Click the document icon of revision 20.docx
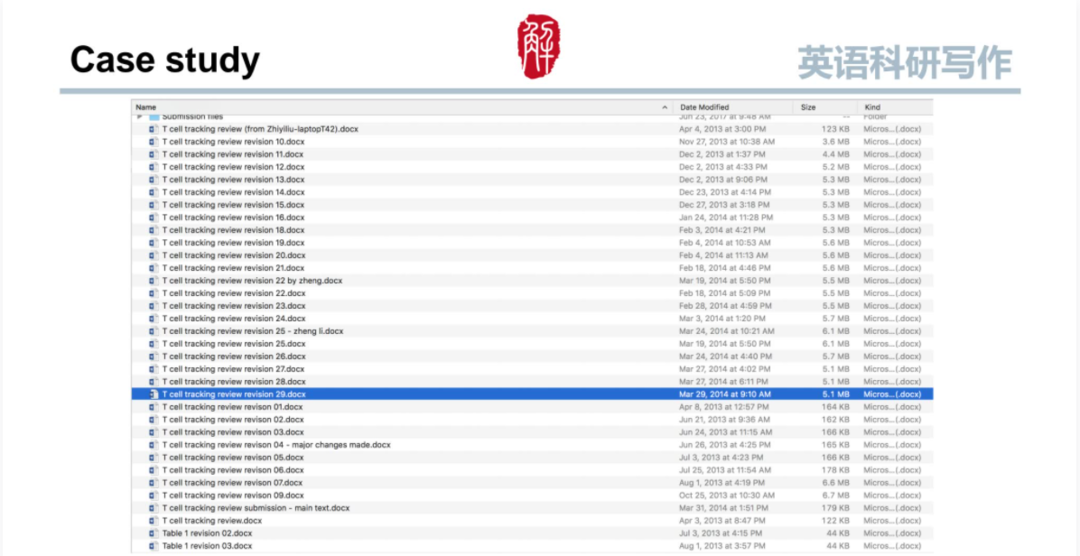Image resolution: width=1080 pixels, height=556 pixels. pos(154,256)
